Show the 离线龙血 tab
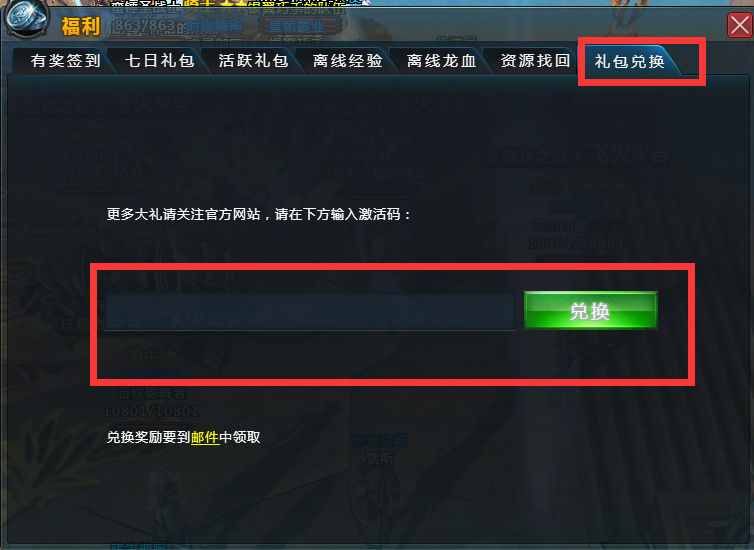 [x=441, y=61]
